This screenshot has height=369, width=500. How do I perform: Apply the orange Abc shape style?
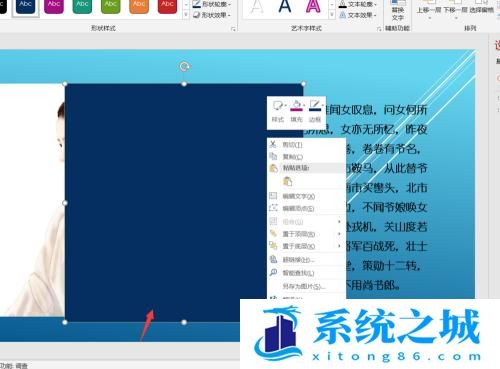click(x=139, y=6)
